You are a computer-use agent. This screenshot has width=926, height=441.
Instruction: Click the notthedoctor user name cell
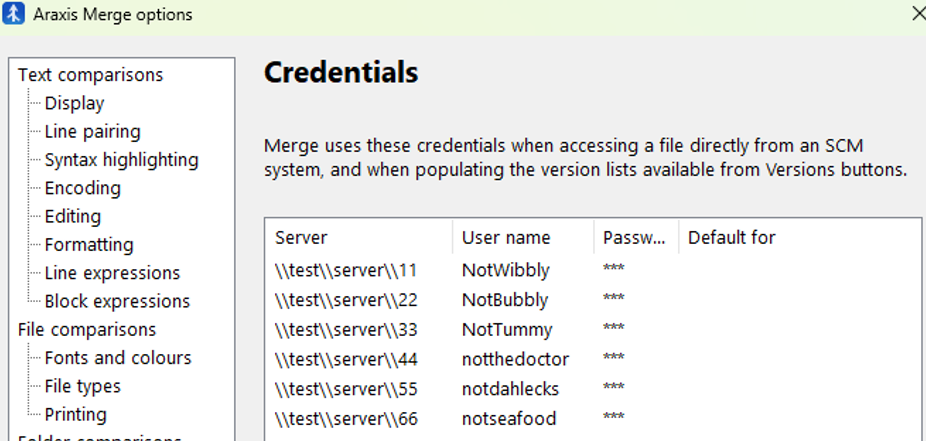pos(515,359)
